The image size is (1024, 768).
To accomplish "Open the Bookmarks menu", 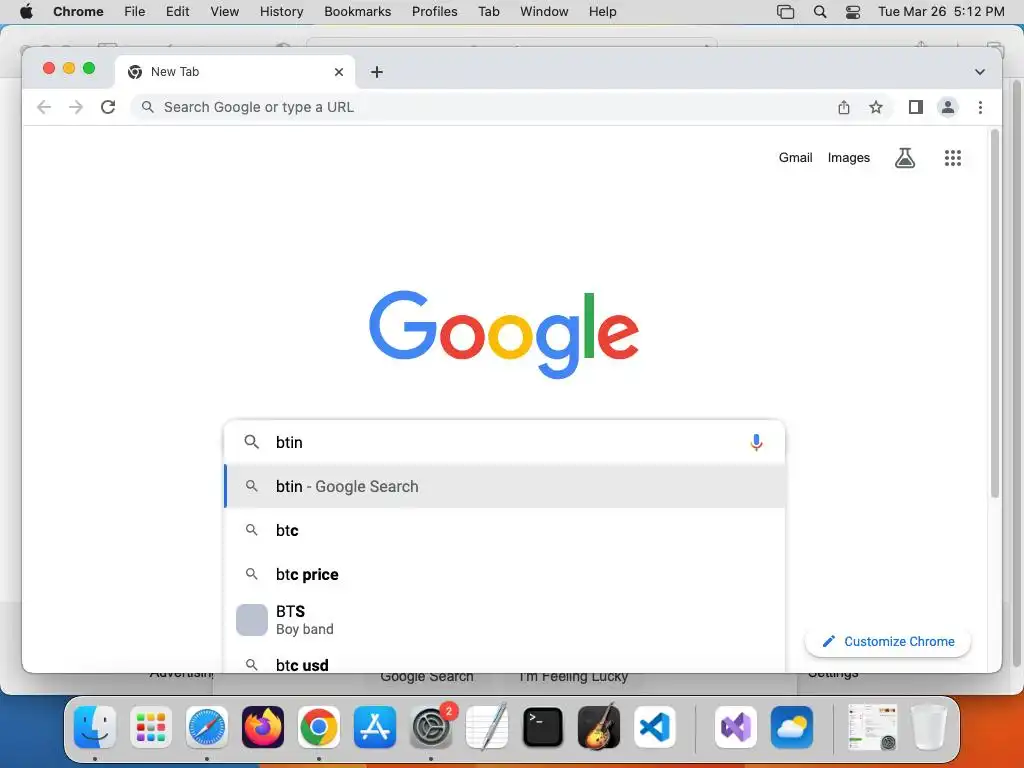I will (357, 12).
